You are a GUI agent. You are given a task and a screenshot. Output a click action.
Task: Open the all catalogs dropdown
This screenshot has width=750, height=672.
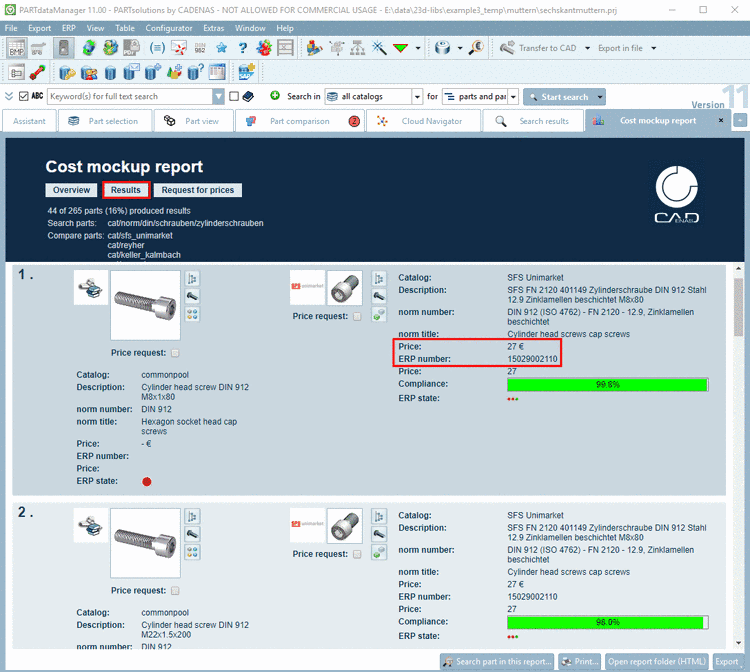click(x=417, y=97)
